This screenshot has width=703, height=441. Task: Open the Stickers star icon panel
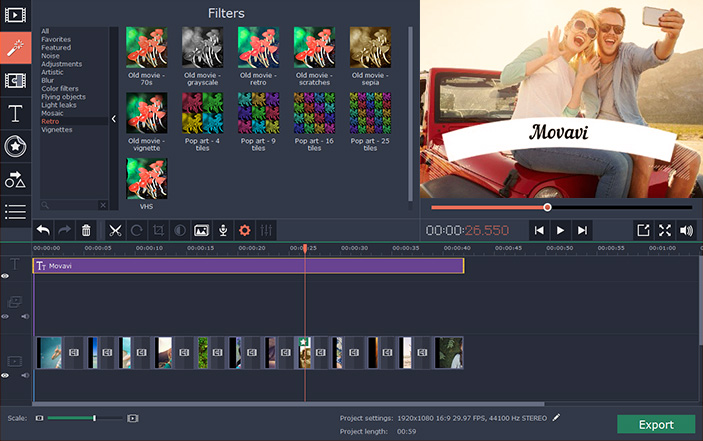(x=15, y=146)
